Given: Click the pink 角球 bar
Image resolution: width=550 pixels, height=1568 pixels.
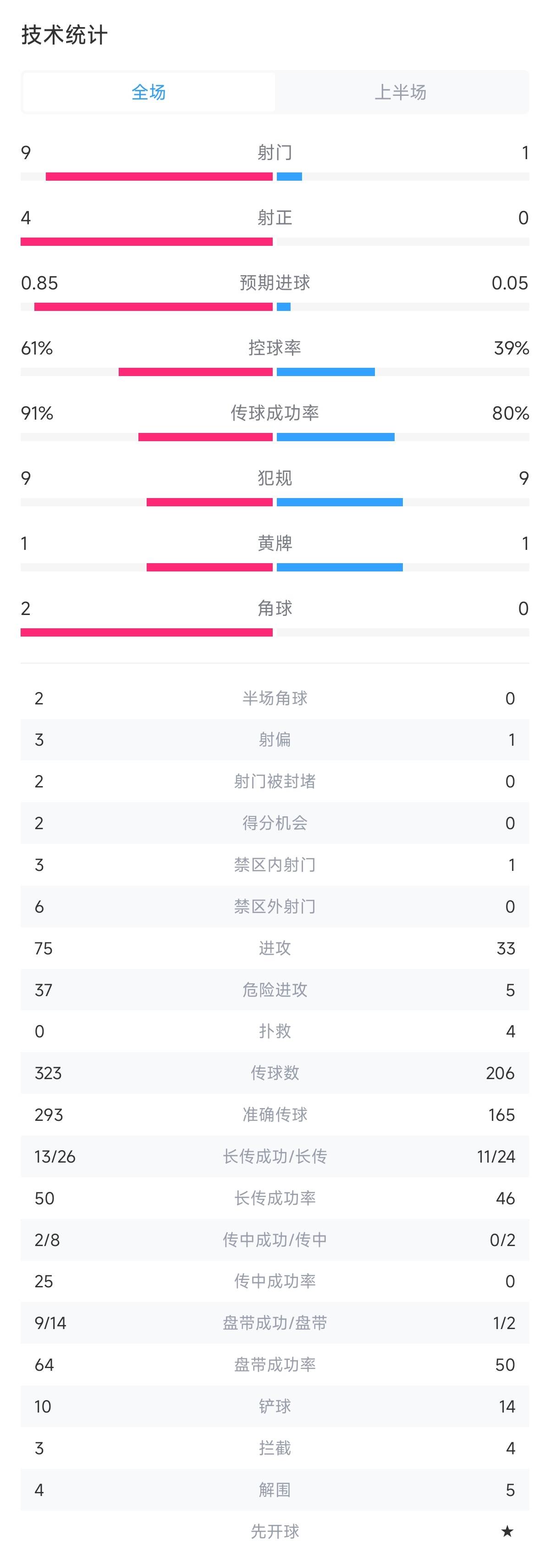Looking at the screenshot, I should [x=147, y=632].
